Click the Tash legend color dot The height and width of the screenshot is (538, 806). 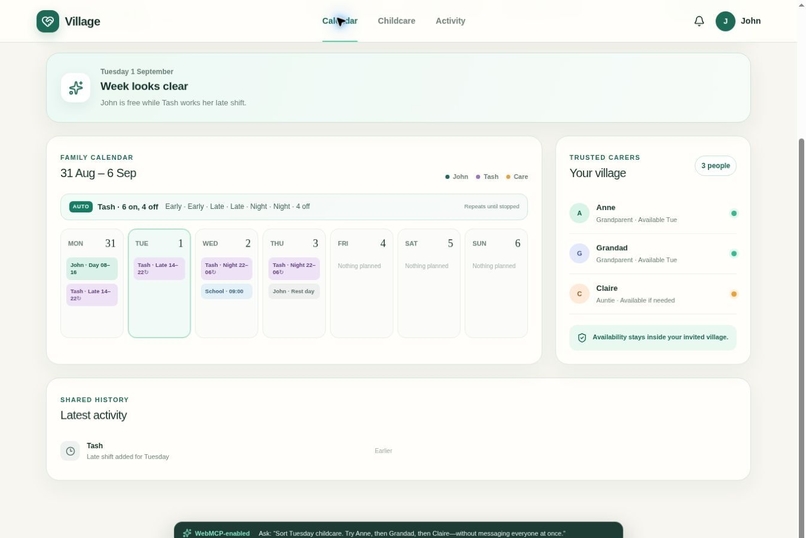(478, 177)
